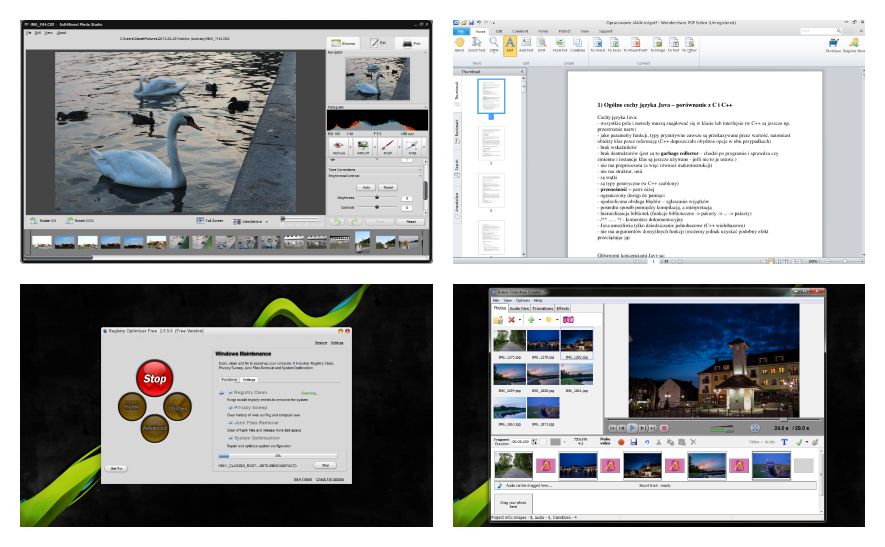The image size is (885, 547).
Task: Toggle the Junk Files Removal checkbox
Action: pyautogui.click(x=231, y=423)
